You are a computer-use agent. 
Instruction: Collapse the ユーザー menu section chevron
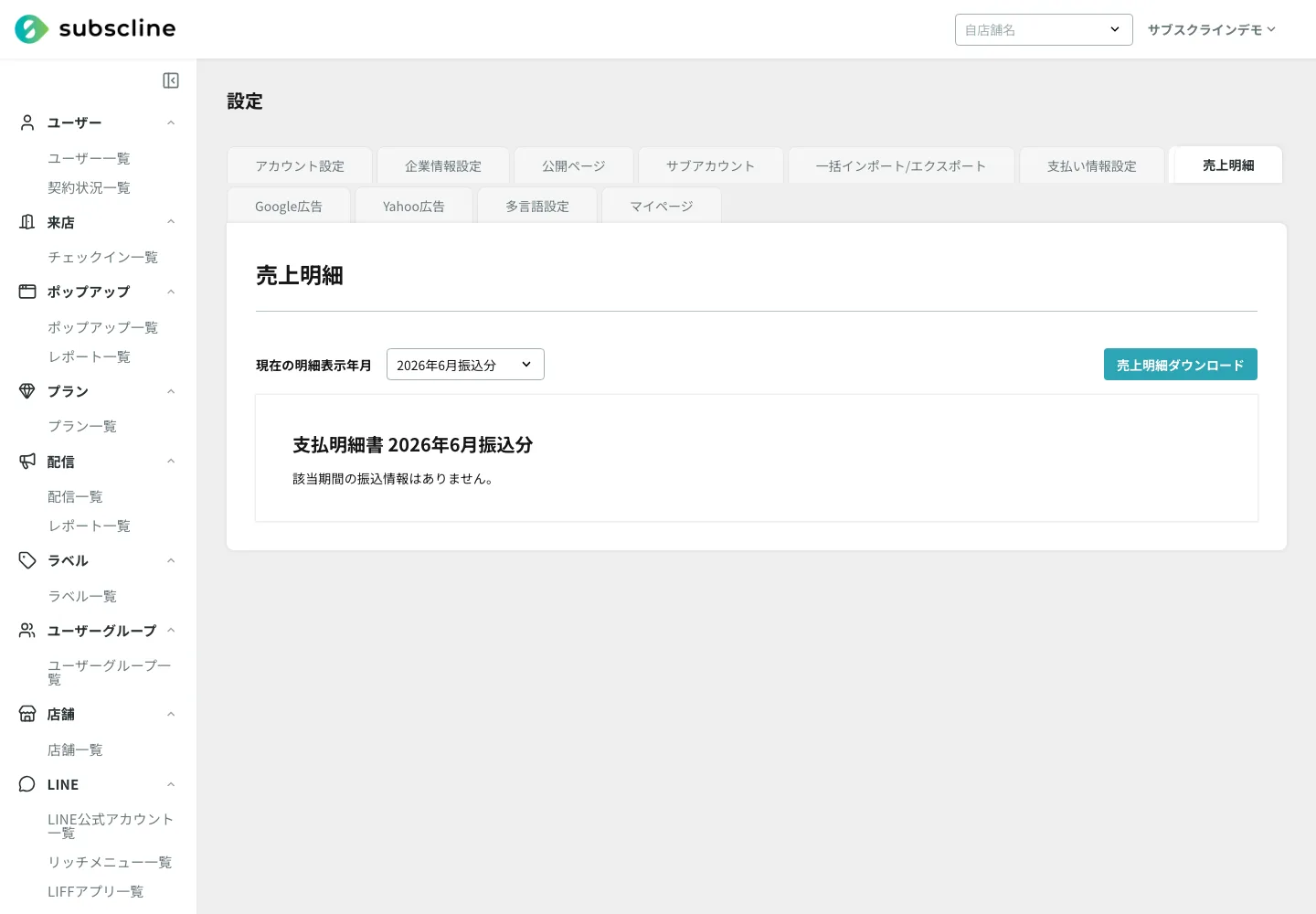(x=171, y=122)
